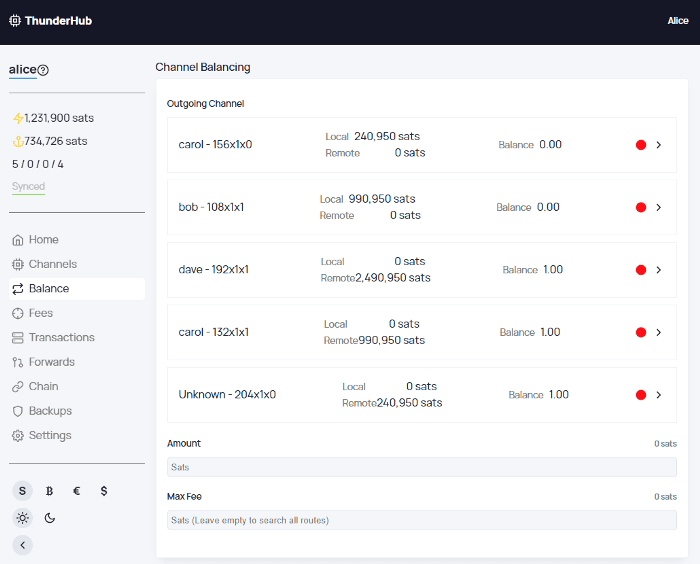Click red status dot for dave - 192x1x1

[x=641, y=270]
